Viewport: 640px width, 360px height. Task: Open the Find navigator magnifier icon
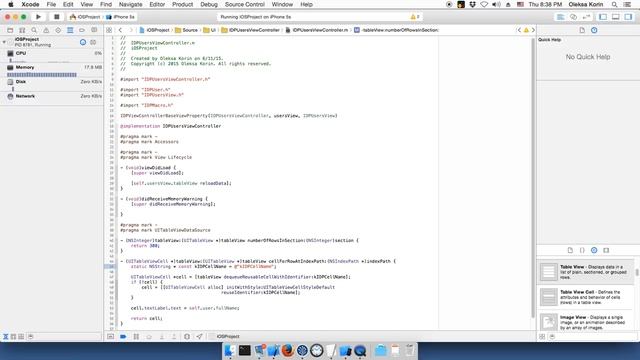tap(34, 30)
